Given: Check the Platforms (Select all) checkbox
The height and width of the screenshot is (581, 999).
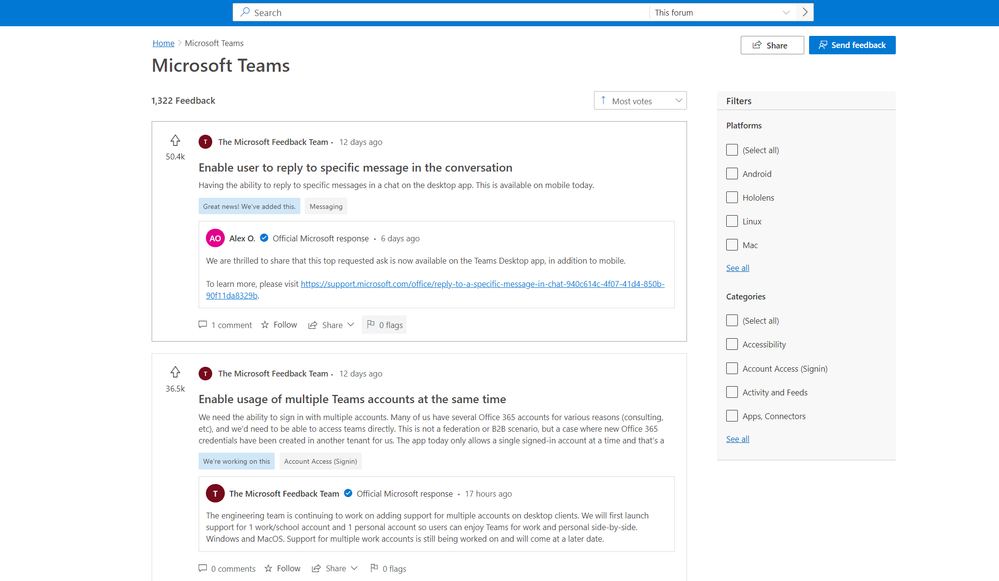Looking at the screenshot, I should [x=732, y=150].
